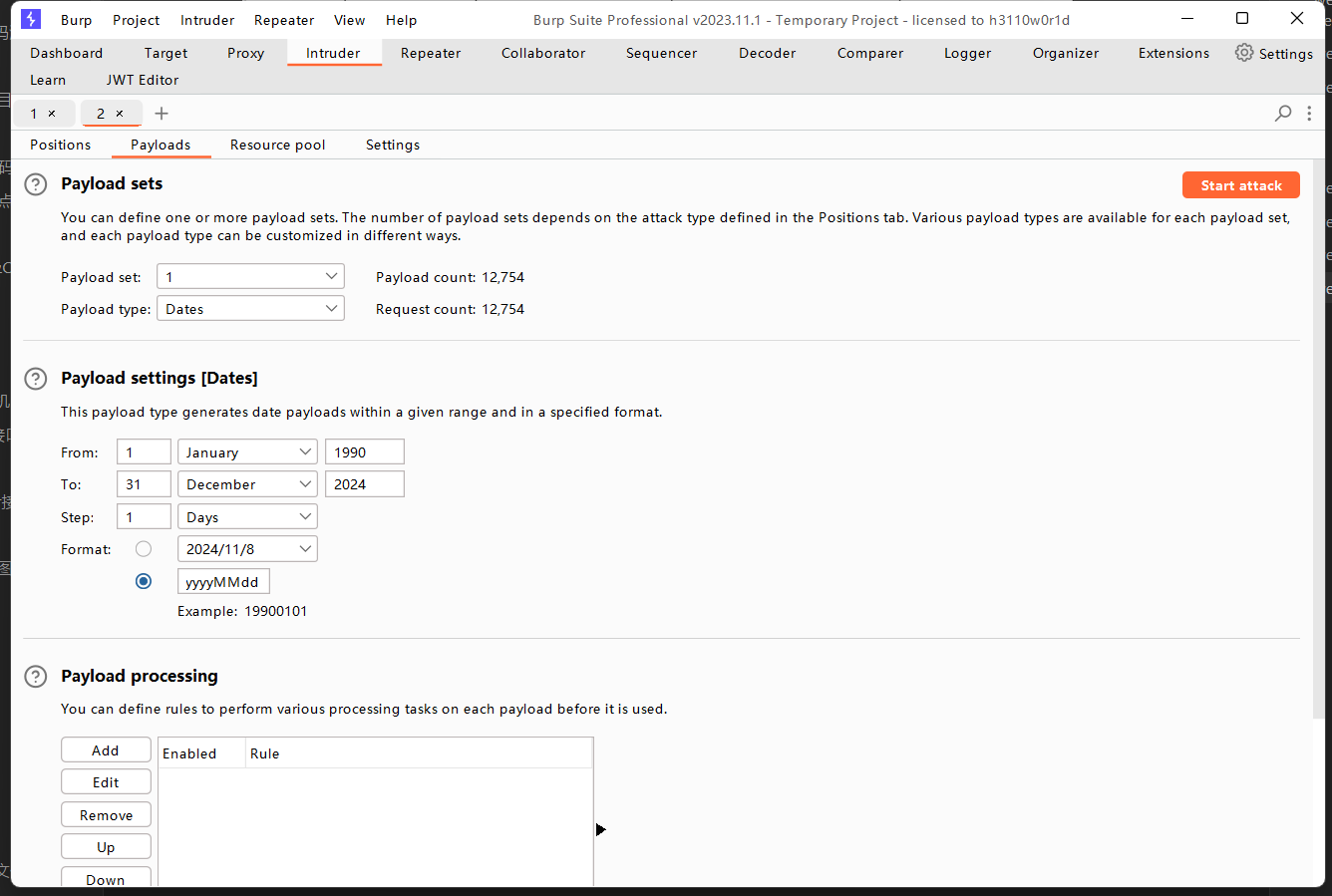Click the search magnifier icon
Viewport: 1332px width, 896px height.
(x=1283, y=114)
